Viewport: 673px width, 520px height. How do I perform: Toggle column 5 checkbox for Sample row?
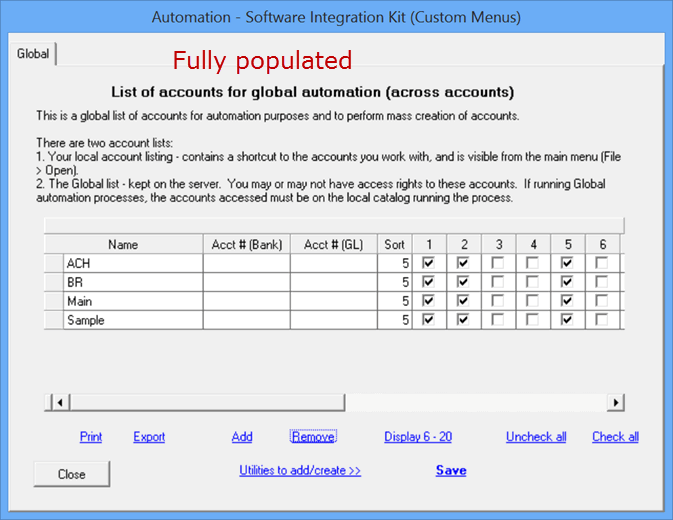(568, 320)
